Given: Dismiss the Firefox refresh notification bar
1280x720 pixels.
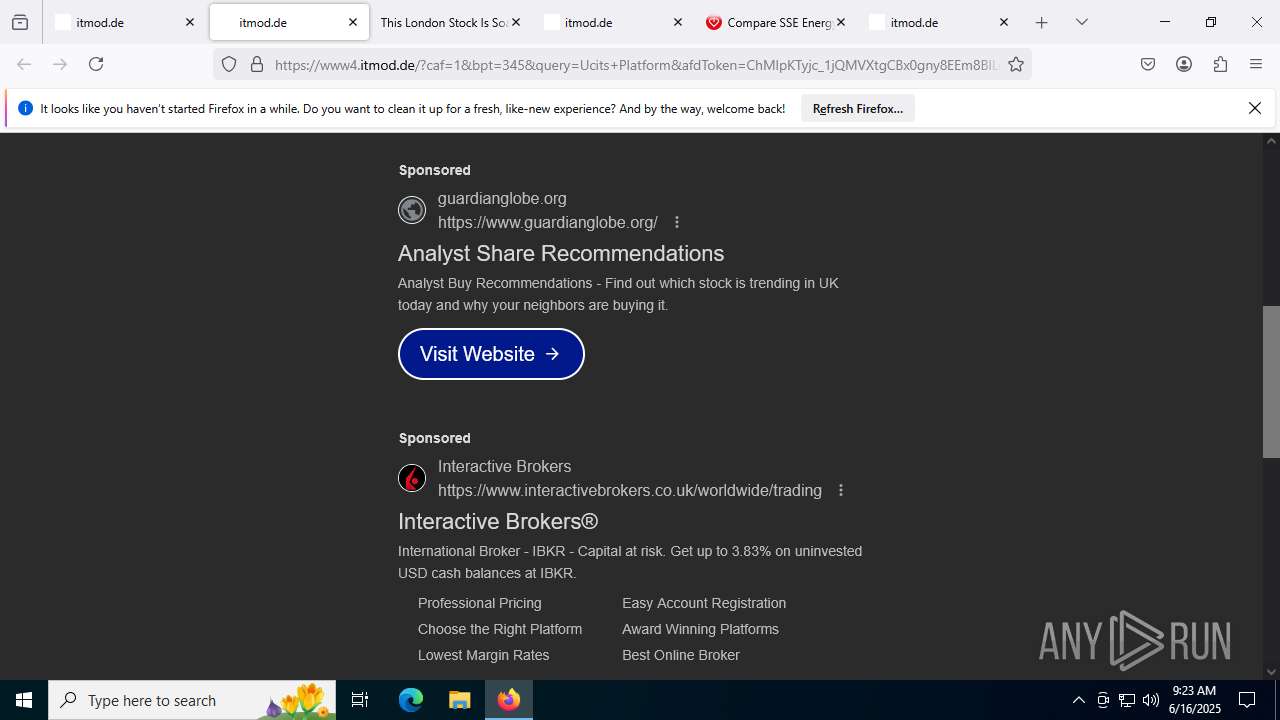Looking at the screenshot, I should coord(1255,108).
